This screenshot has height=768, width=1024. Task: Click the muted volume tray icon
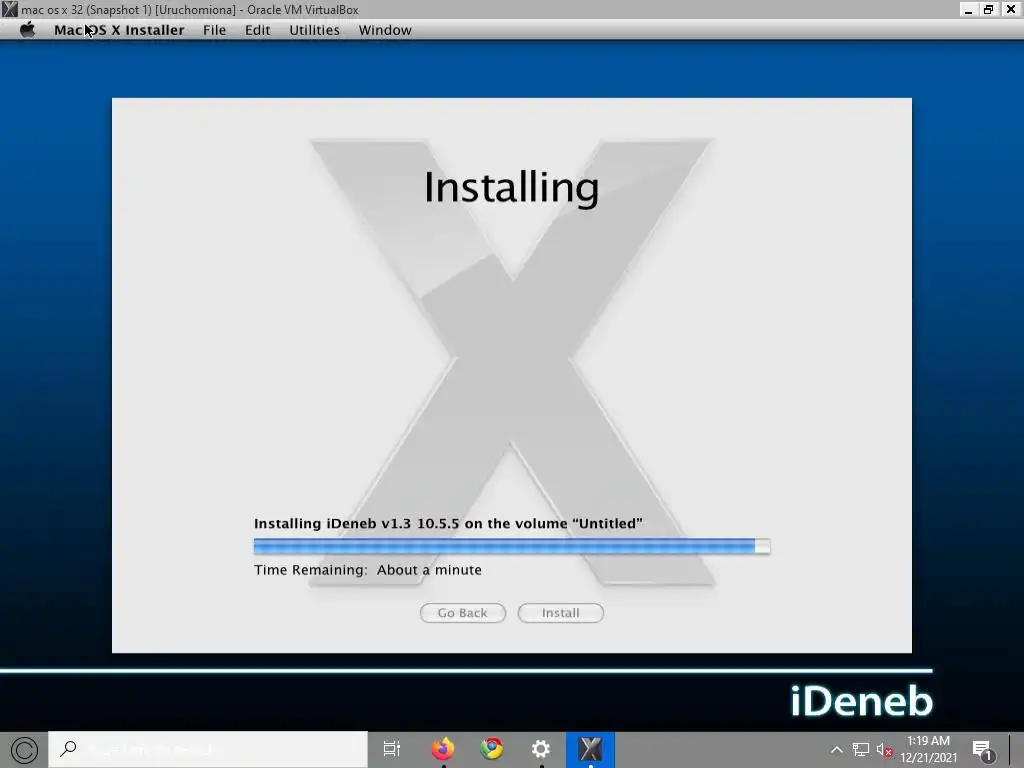click(884, 750)
